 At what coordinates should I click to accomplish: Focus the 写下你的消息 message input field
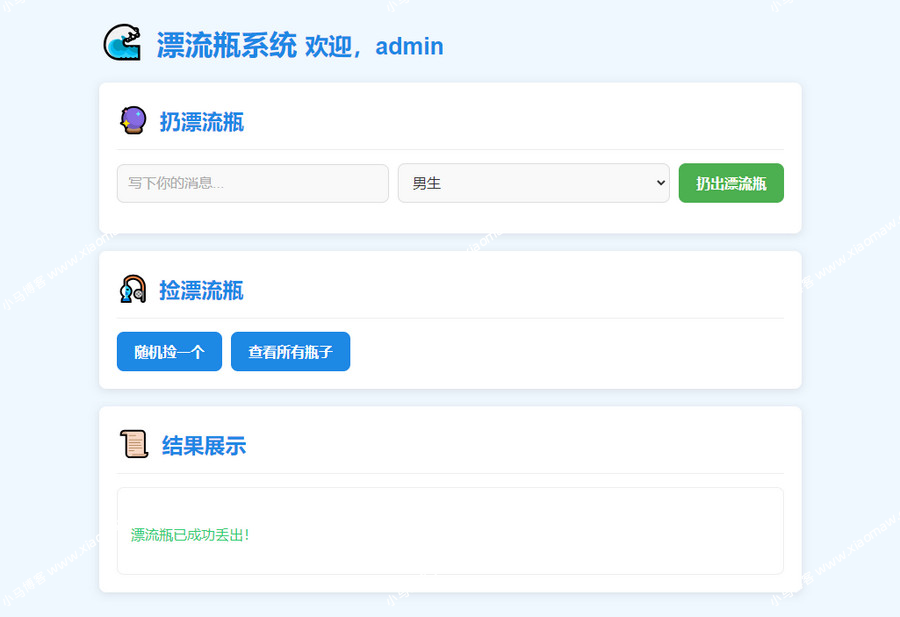pyautogui.click(x=252, y=183)
